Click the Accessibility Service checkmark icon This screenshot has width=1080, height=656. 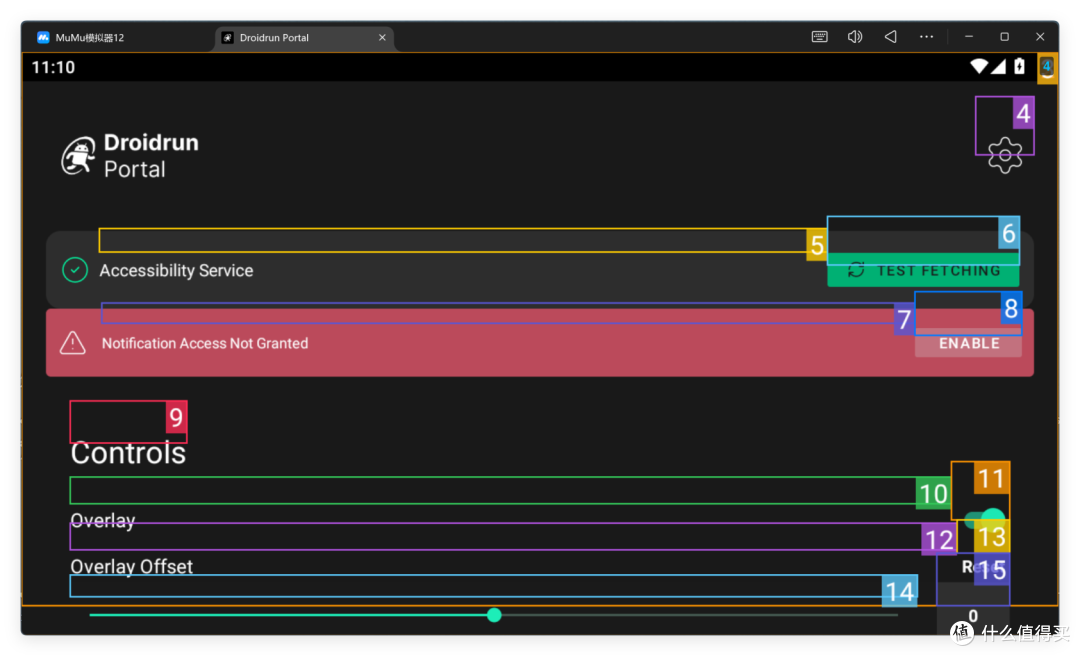(75, 270)
